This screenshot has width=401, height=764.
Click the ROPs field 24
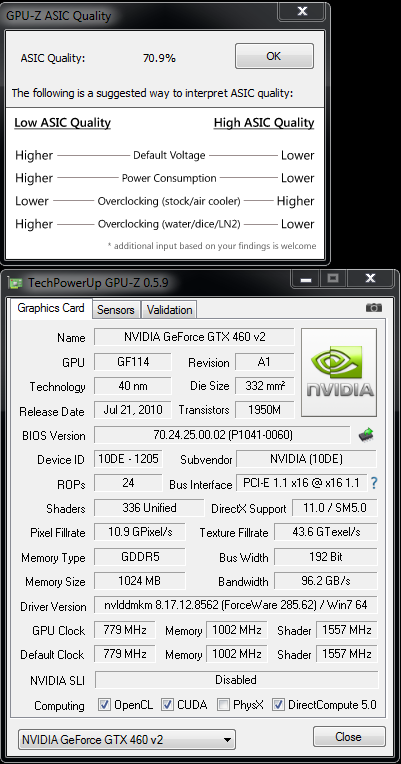(x=128, y=483)
